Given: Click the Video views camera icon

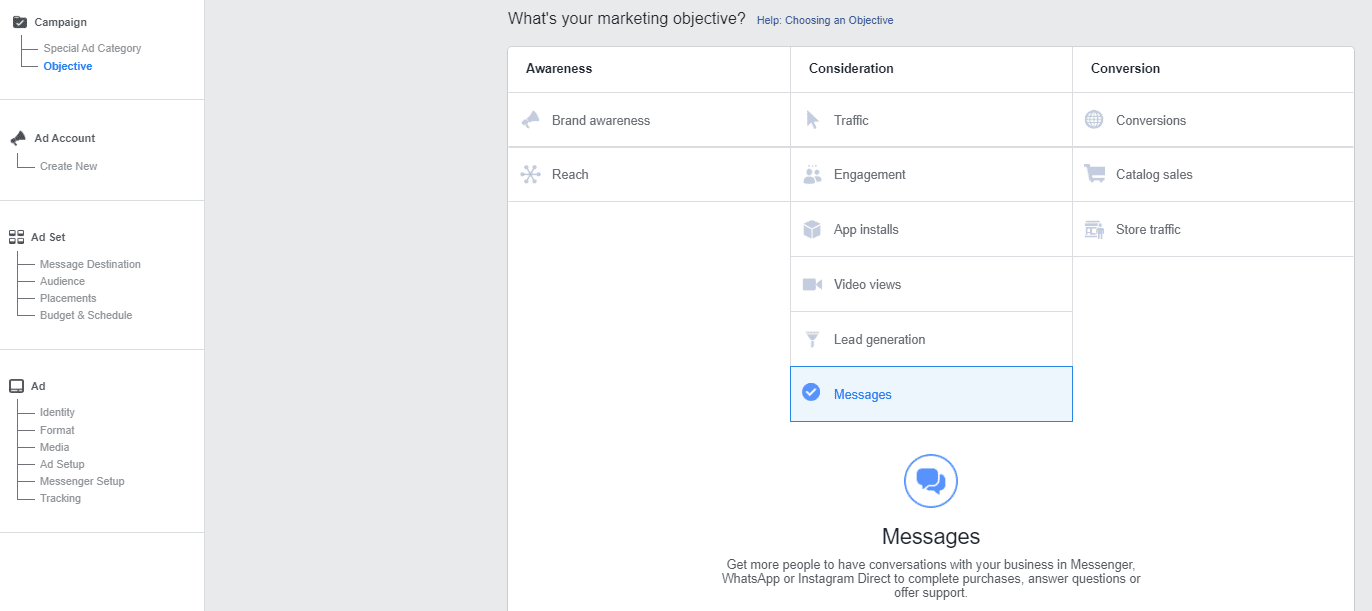Looking at the screenshot, I should [812, 284].
